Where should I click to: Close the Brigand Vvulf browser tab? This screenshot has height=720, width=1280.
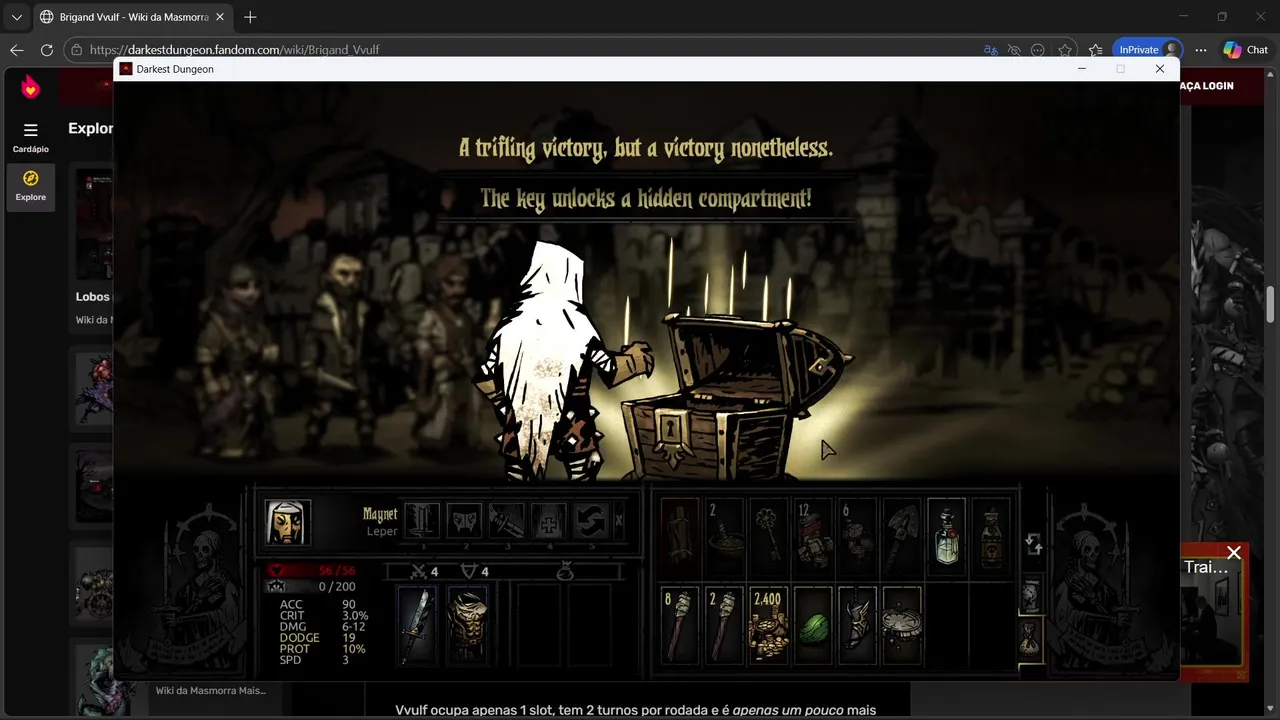coord(220,17)
